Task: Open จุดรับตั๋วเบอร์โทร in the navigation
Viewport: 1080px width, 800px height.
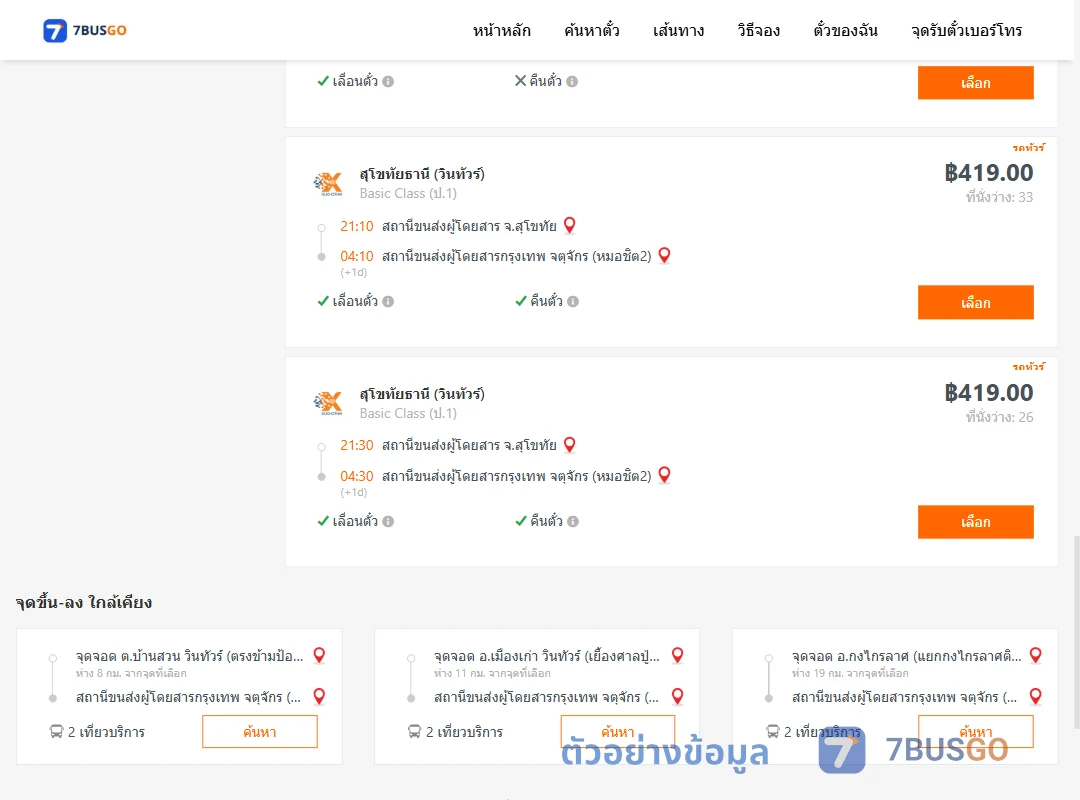Action: [966, 30]
